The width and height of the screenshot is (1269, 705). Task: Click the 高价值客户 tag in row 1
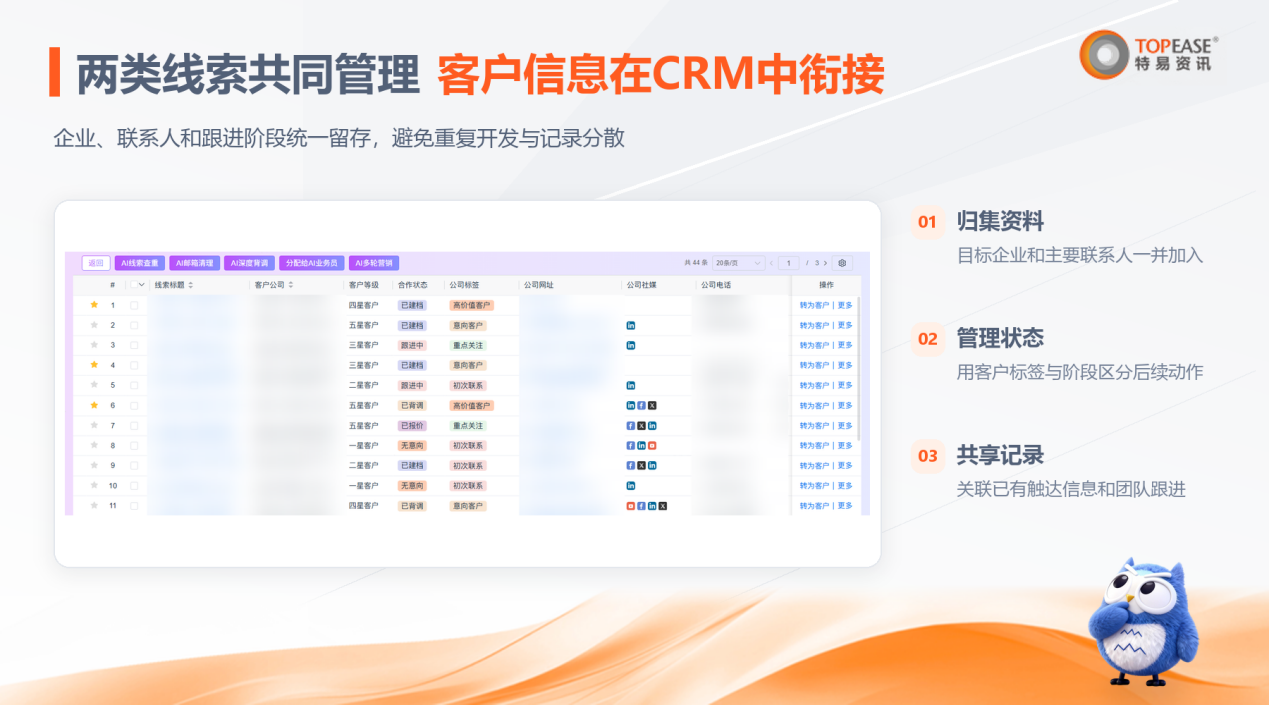pos(471,305)
